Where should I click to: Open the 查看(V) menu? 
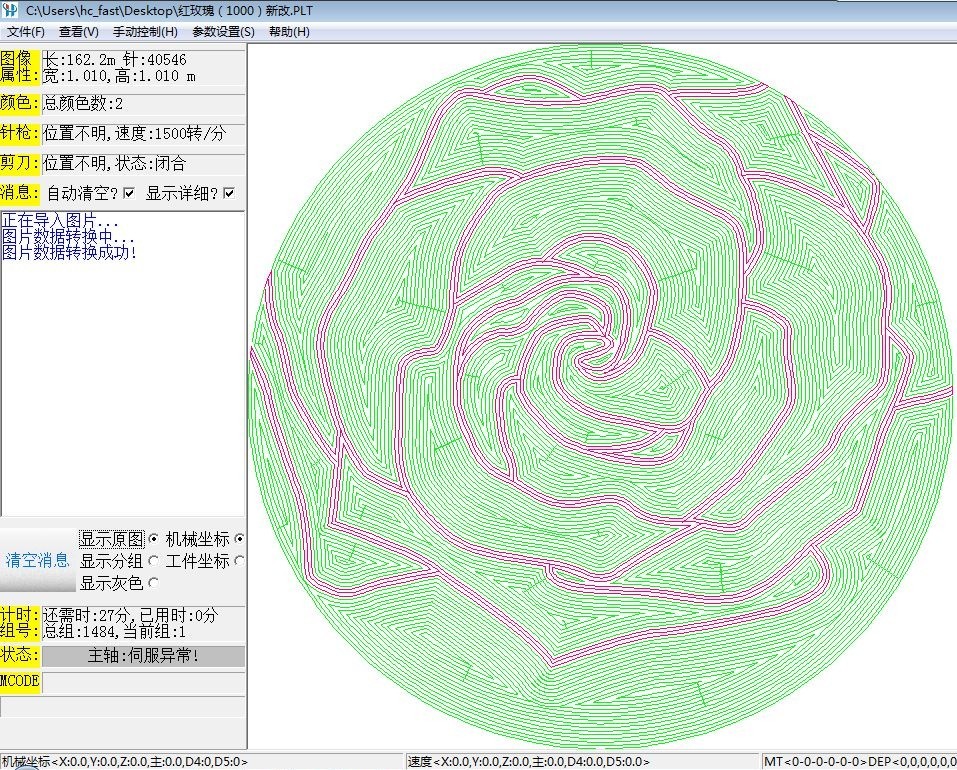point(79,32)
